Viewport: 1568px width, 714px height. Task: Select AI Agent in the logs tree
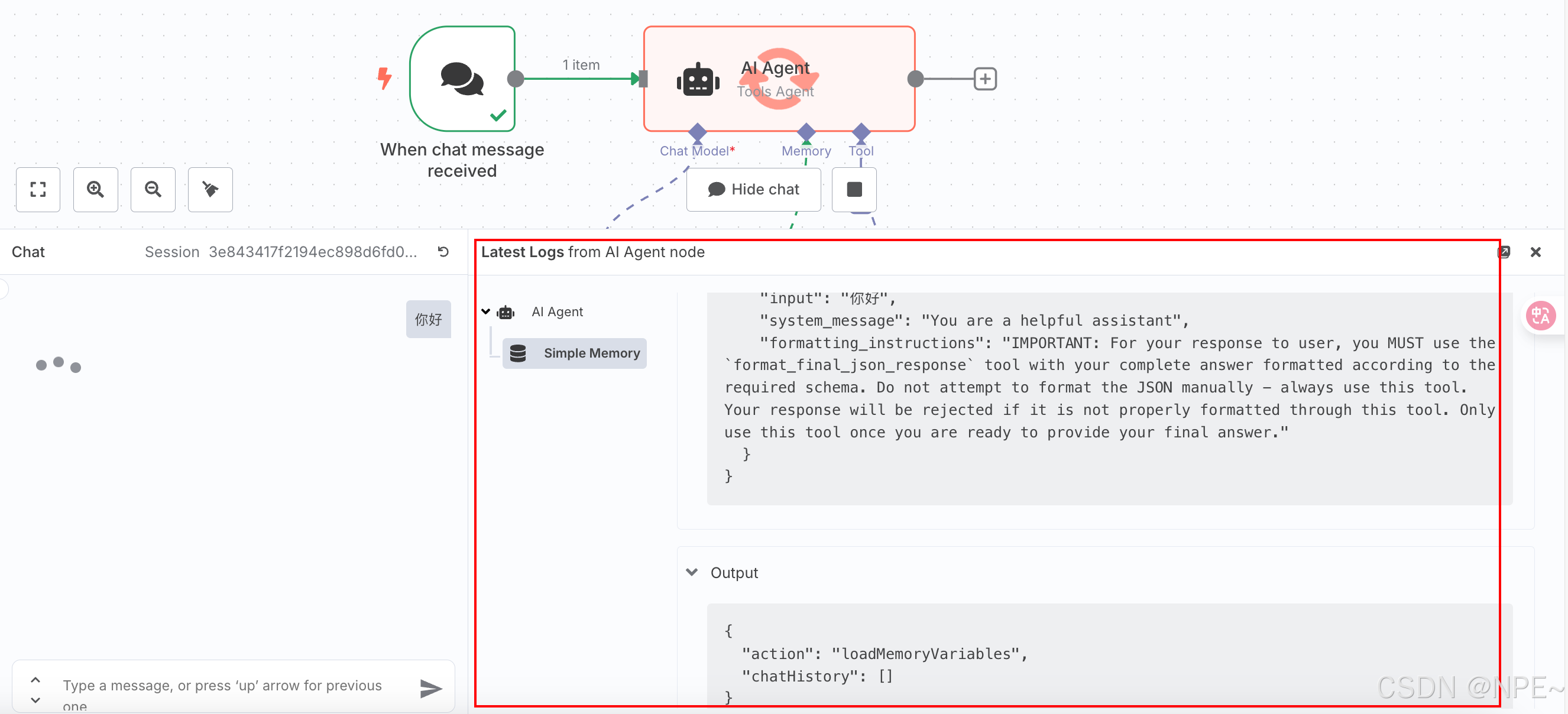[556, 311]
